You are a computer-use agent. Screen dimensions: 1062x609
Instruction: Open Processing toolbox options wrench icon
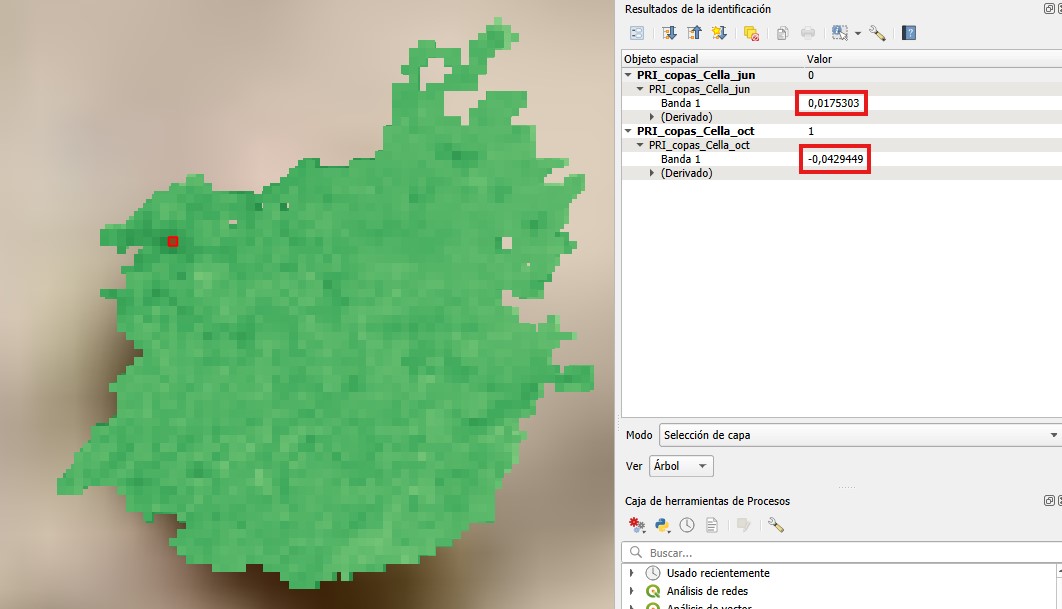775,525
